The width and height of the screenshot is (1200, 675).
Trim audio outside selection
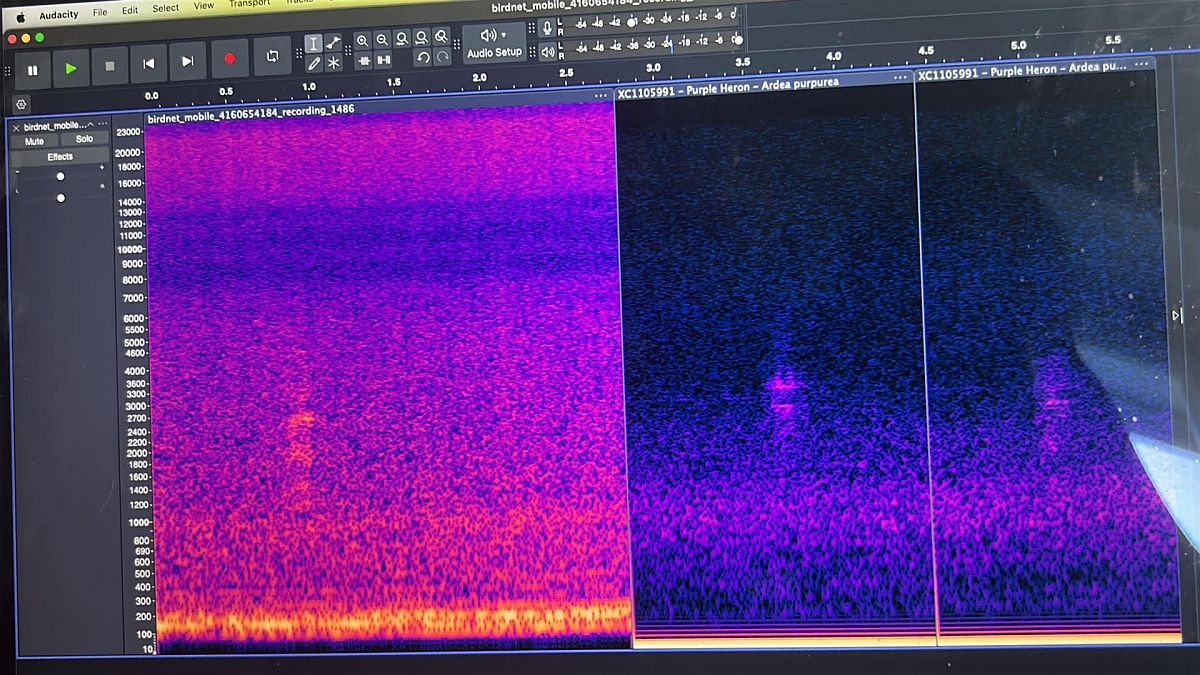[x=364, y=61]
